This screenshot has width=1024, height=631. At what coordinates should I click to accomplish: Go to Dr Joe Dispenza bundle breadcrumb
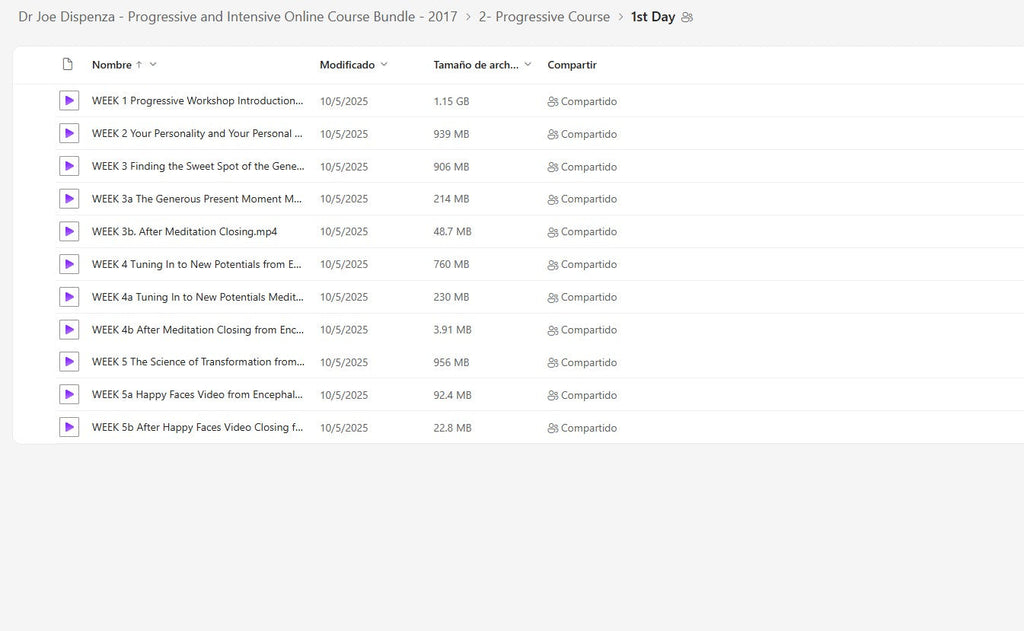238,17
